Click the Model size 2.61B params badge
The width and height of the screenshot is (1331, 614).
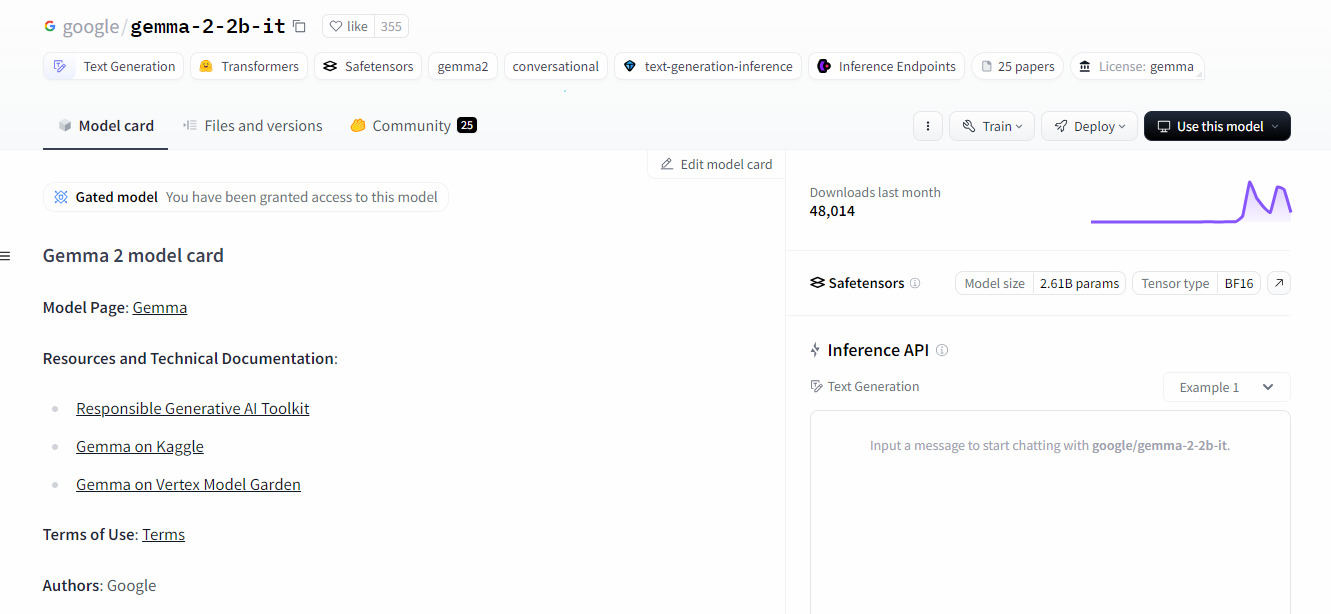(x=1040, y=283)
